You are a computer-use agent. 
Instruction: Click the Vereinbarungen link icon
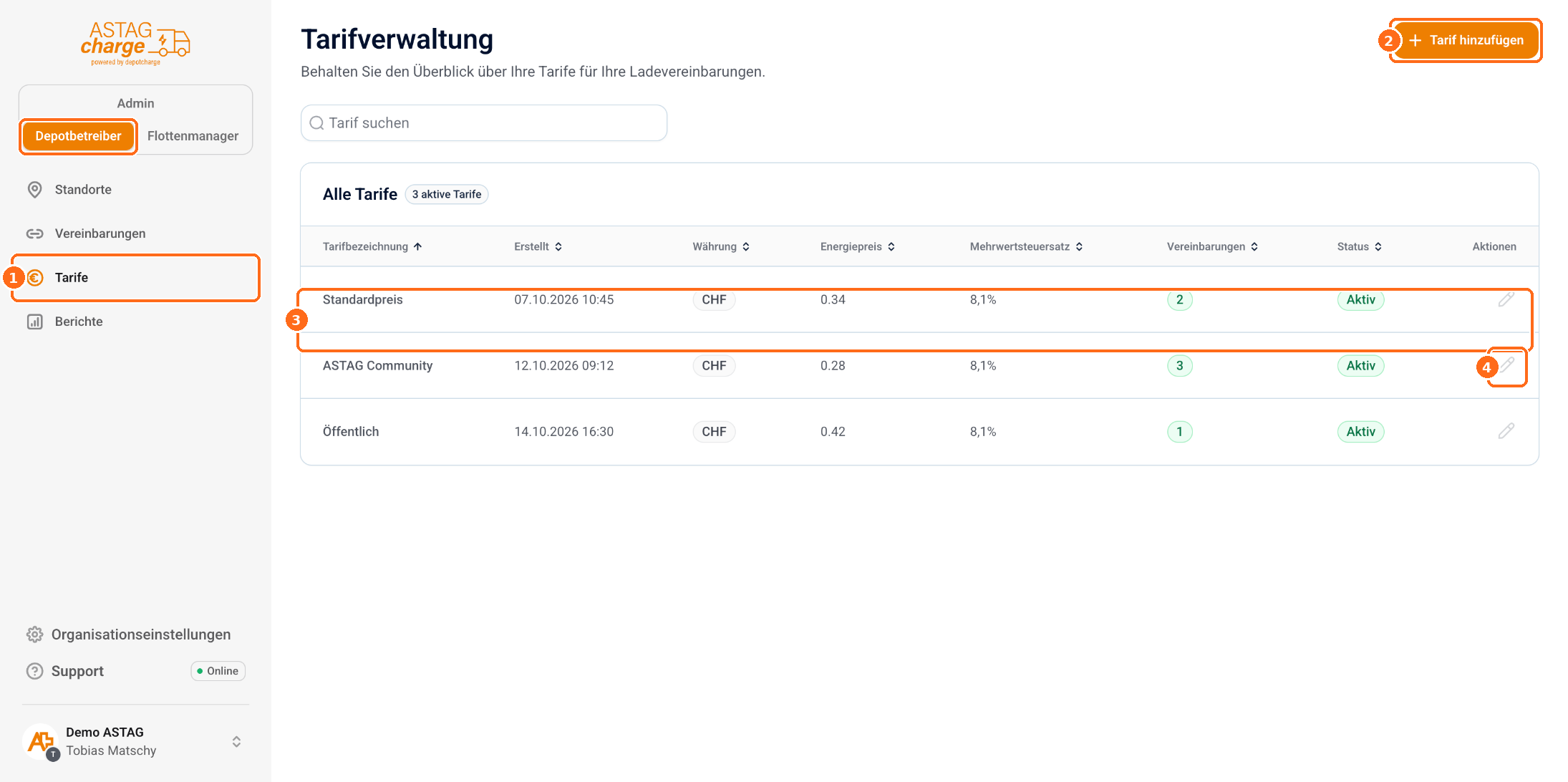click(x=34, y=233)
